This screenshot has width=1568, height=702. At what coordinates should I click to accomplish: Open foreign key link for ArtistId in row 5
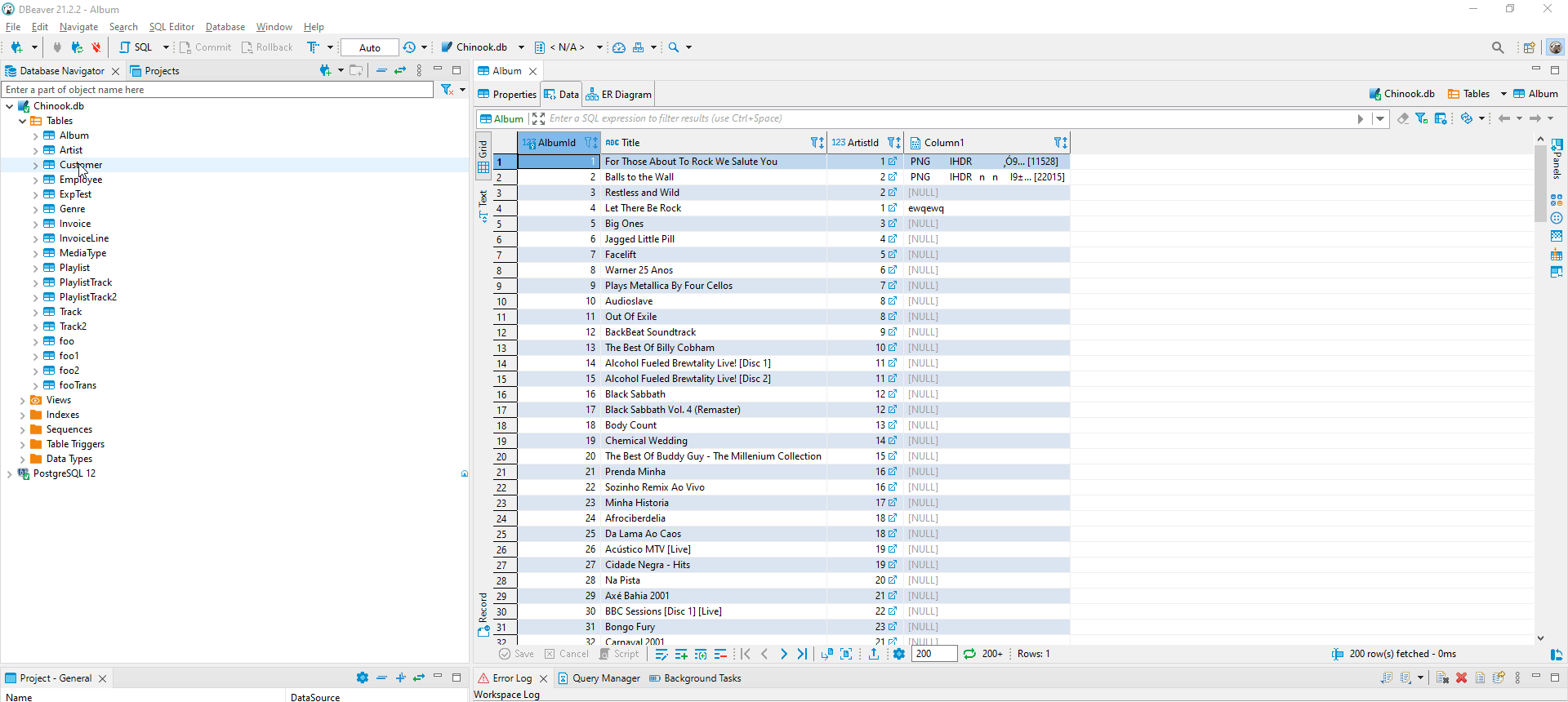[893, 224]
